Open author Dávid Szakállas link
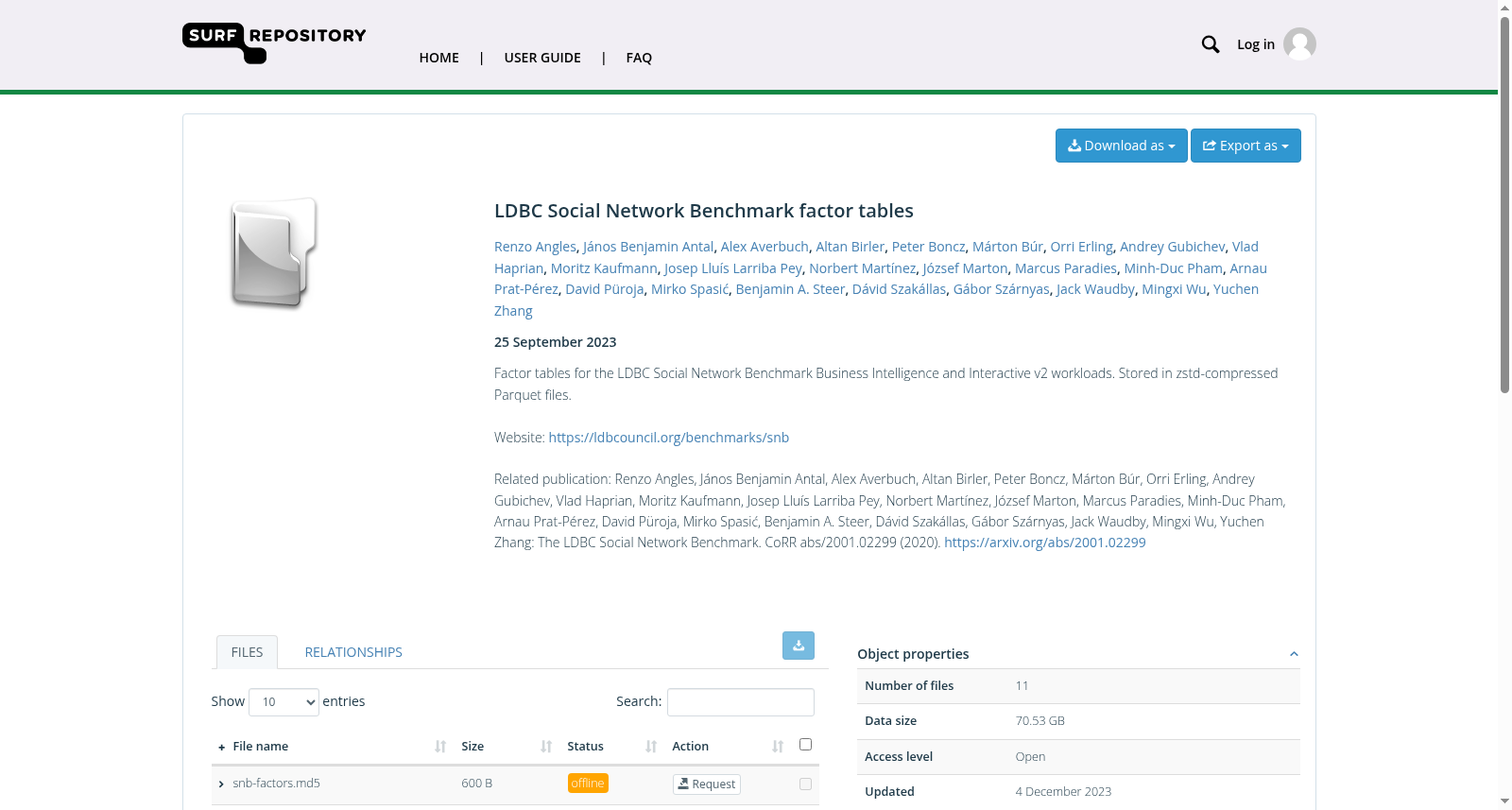Viewport: 1512px width, 810px height. (899, 289)
